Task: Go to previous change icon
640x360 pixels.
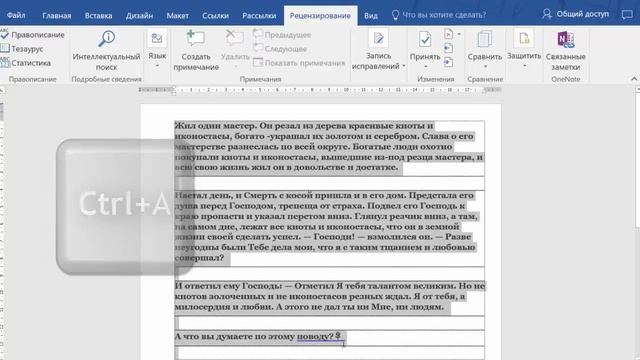Action: point(448,49)
